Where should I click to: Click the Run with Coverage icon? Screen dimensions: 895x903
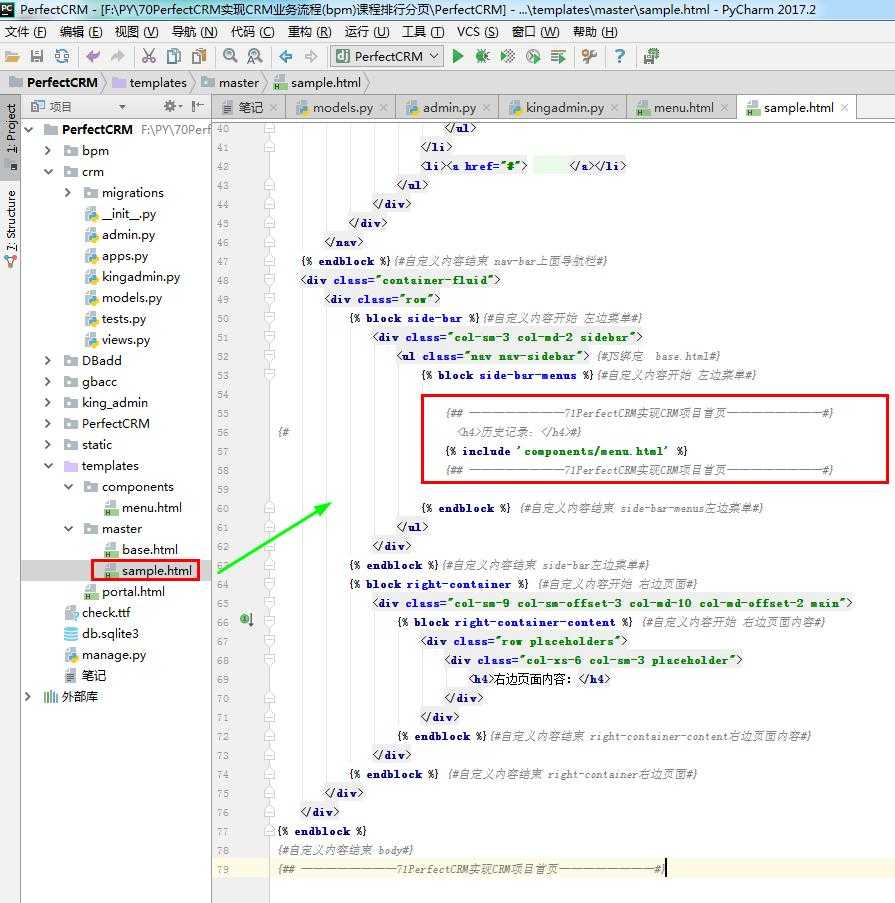pos(508,56)
